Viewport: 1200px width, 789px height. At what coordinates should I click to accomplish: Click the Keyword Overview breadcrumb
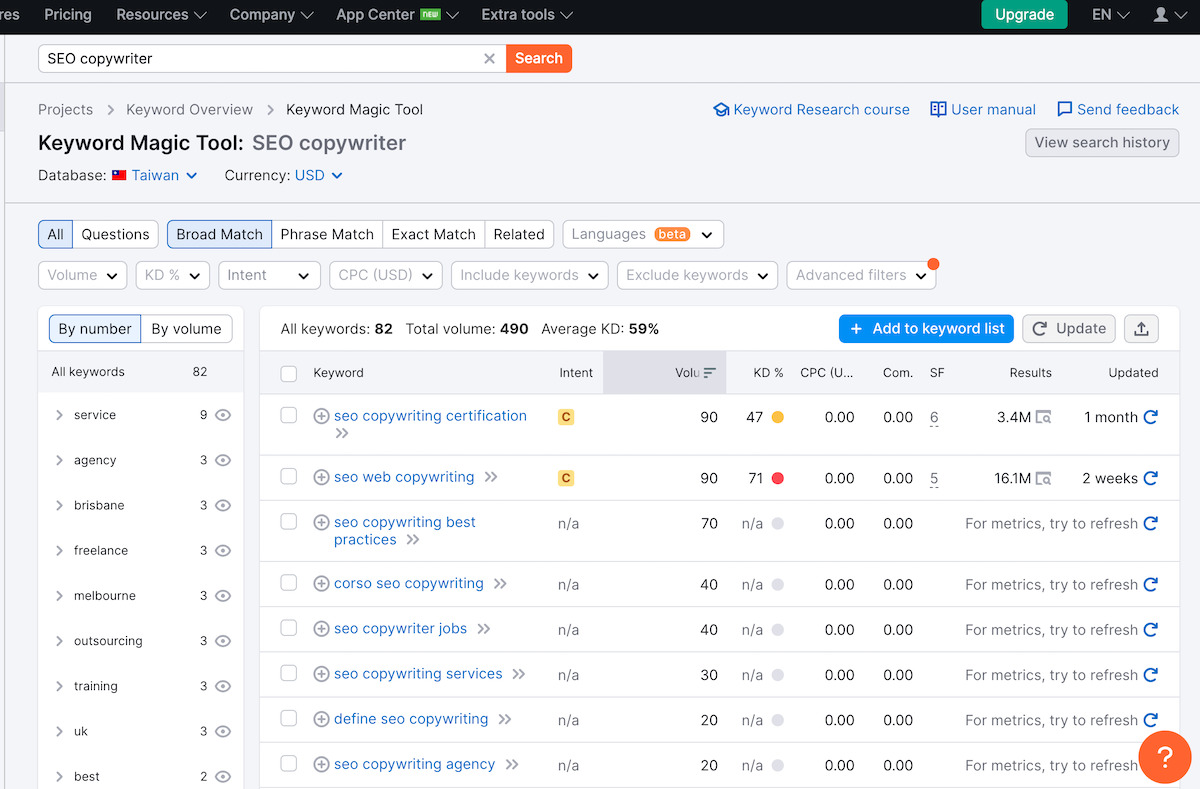(190, 110)
